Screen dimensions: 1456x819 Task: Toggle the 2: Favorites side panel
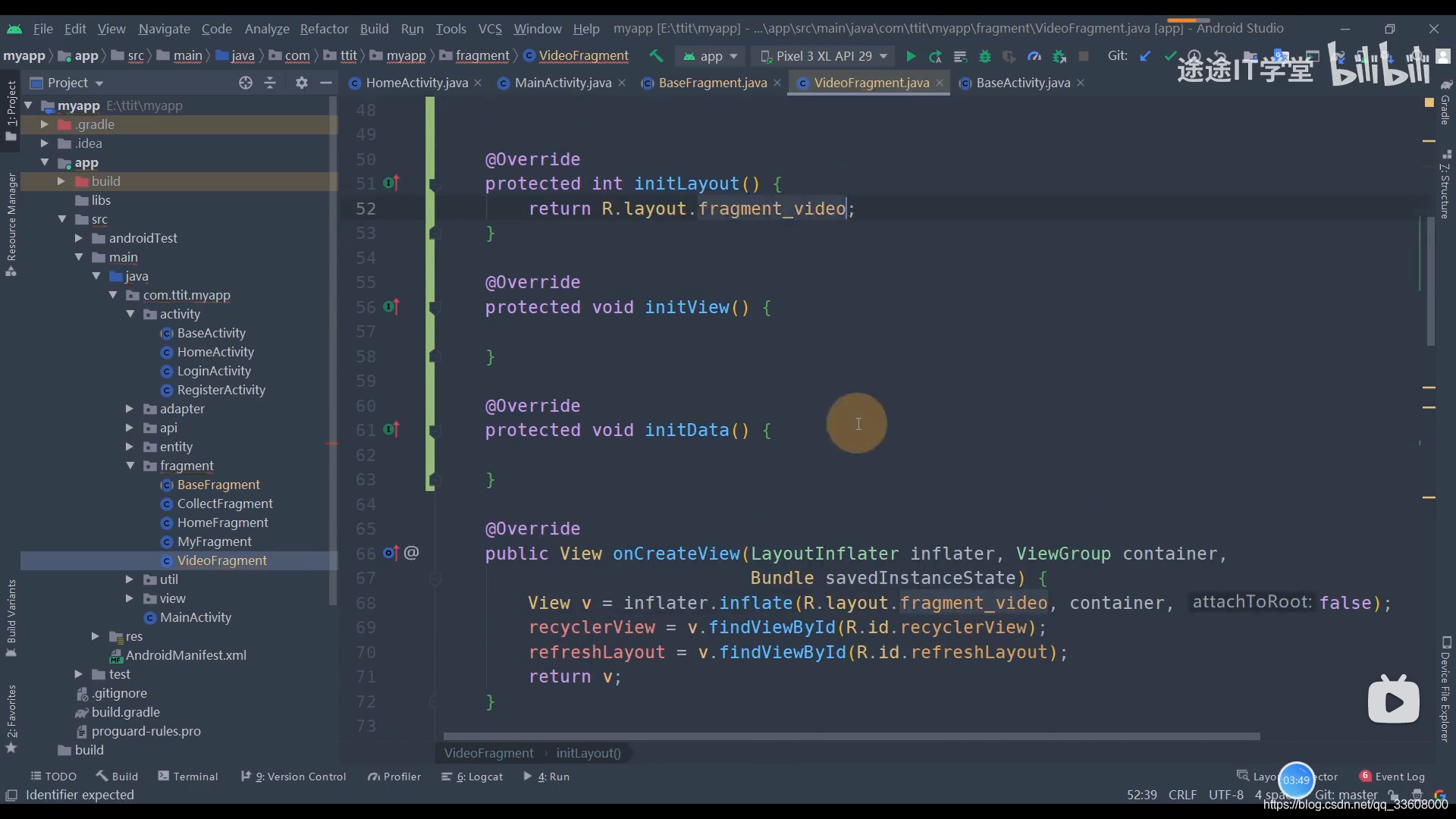point(11,718)
